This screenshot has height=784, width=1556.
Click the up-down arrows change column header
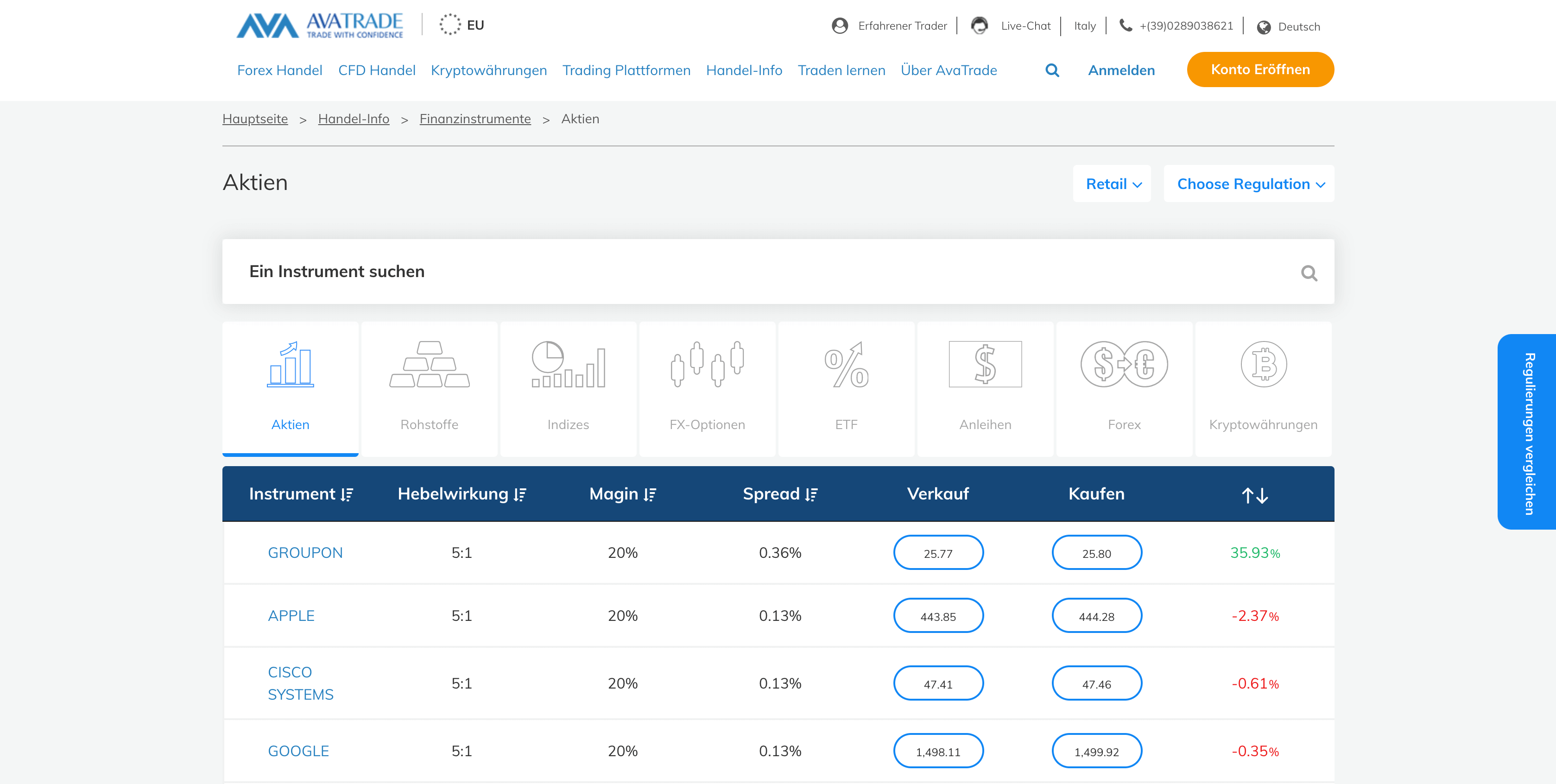pos(1255,495)
